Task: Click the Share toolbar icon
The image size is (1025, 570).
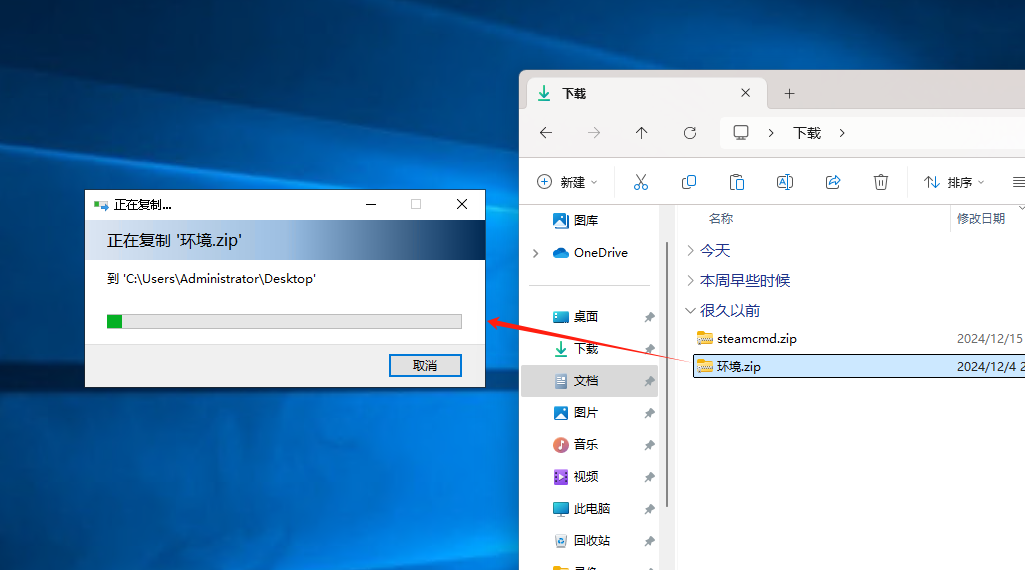Action: (833, 182)
